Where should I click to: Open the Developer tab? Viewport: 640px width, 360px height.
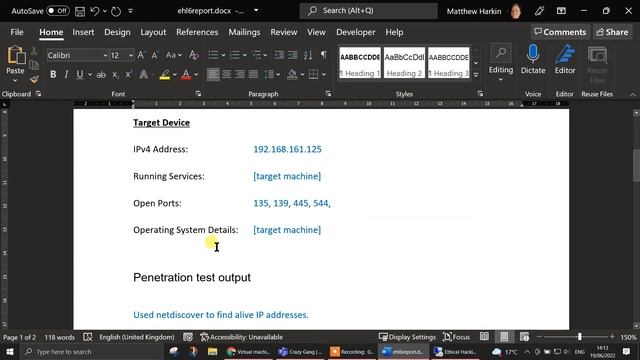coord(356,32)
